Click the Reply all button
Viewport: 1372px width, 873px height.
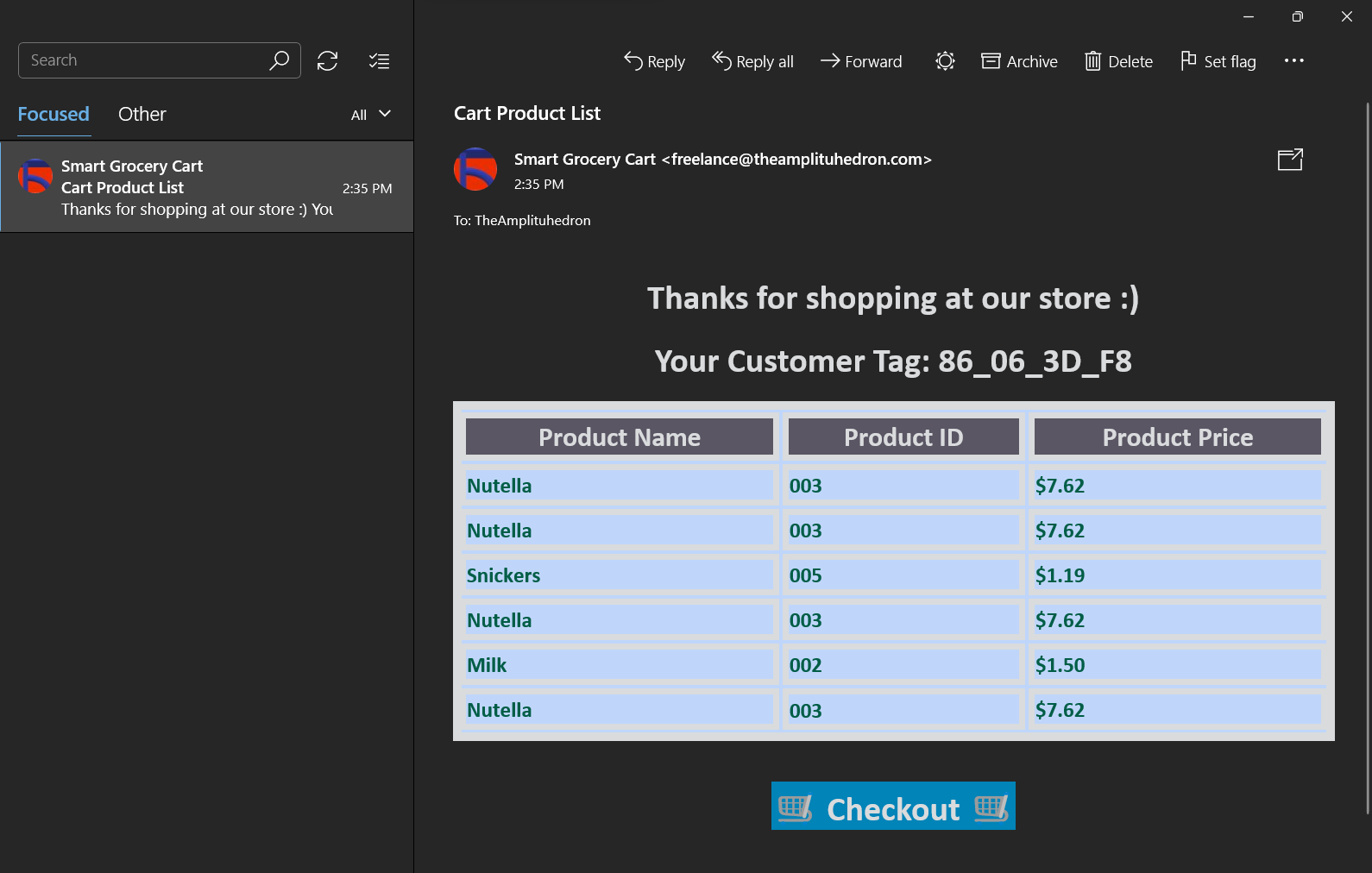pos(752,61)
